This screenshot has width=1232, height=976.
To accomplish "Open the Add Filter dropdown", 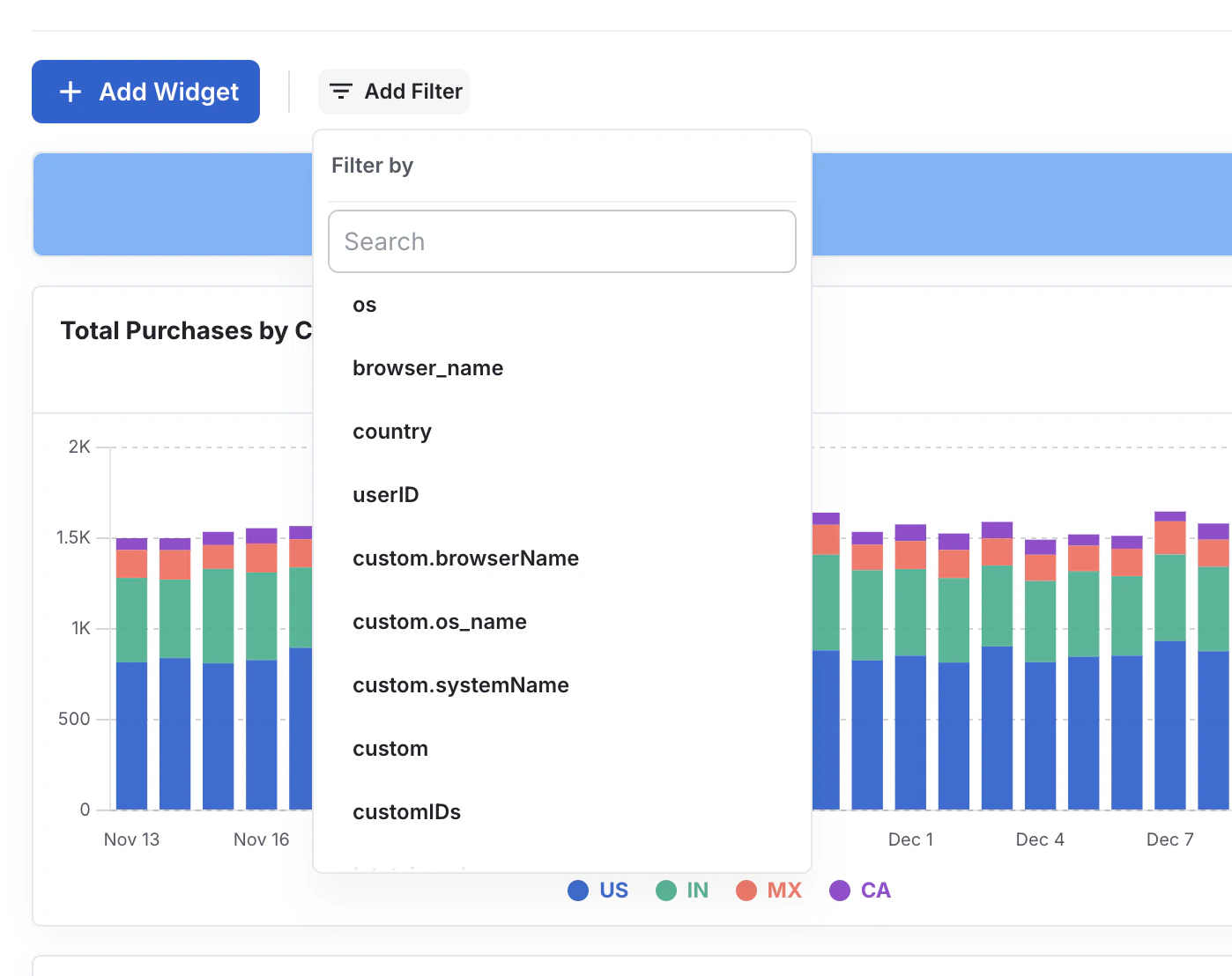I will pos(393,91).
